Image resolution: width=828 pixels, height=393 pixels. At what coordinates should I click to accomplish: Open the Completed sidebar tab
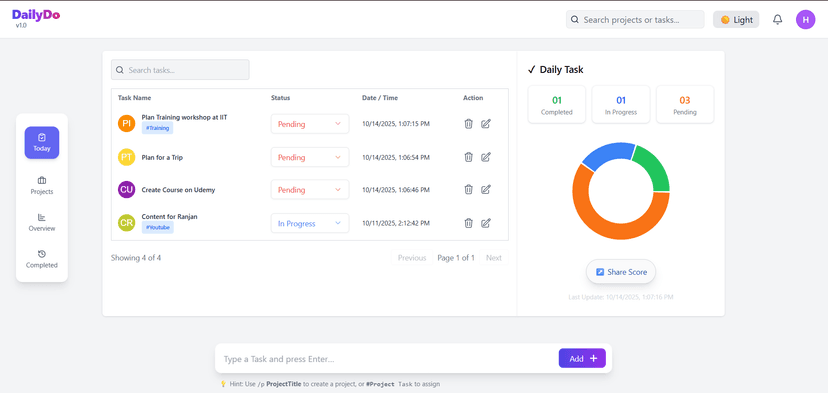[42, 259]
